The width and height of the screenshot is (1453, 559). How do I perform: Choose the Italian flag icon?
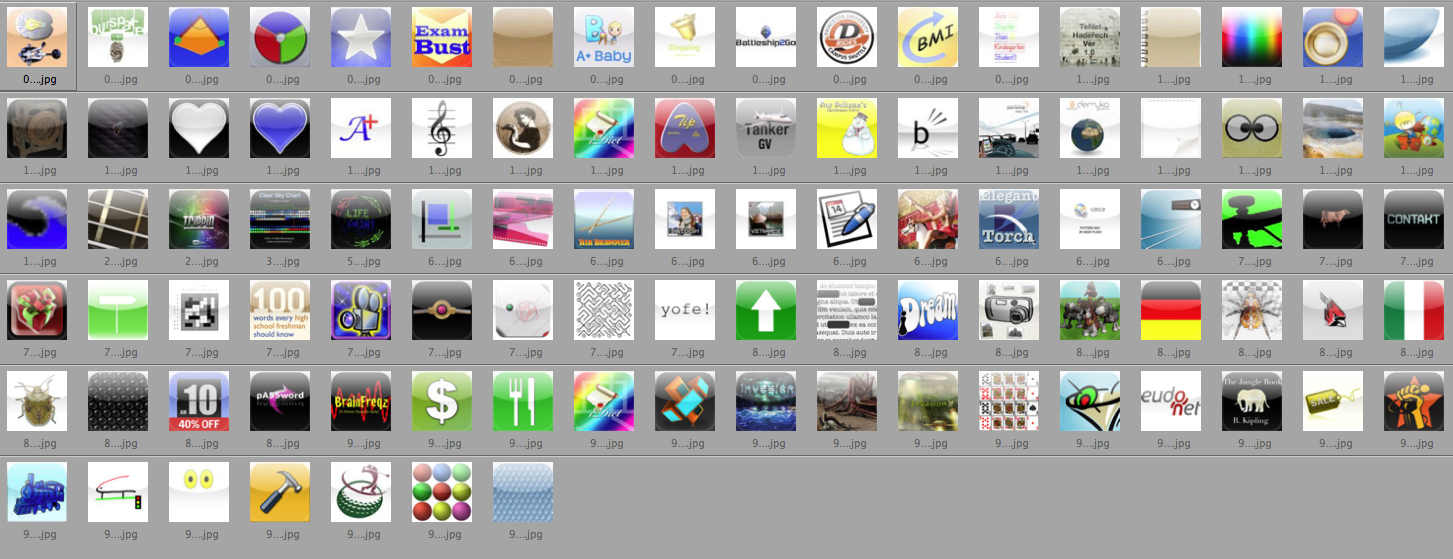click(1414, 310)
